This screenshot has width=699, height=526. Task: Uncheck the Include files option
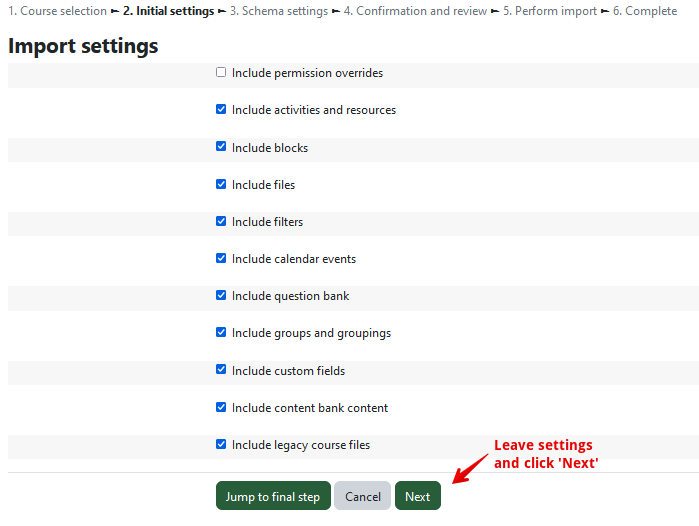221,184
